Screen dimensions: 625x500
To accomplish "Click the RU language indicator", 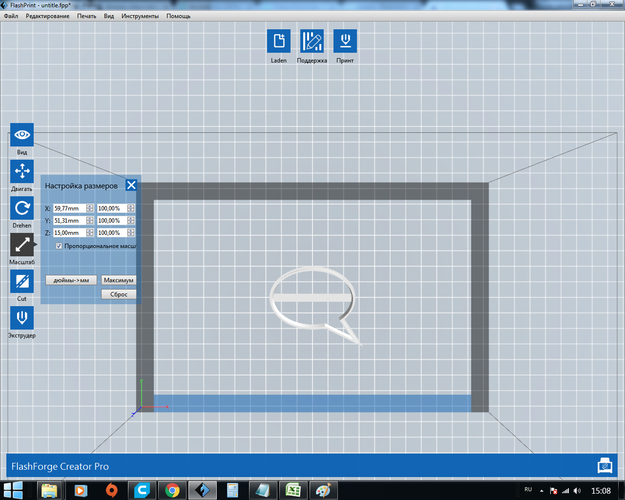I will click(528, 489).
